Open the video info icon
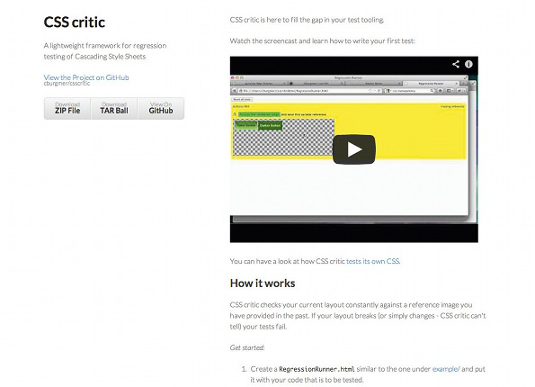 [469, 64]
